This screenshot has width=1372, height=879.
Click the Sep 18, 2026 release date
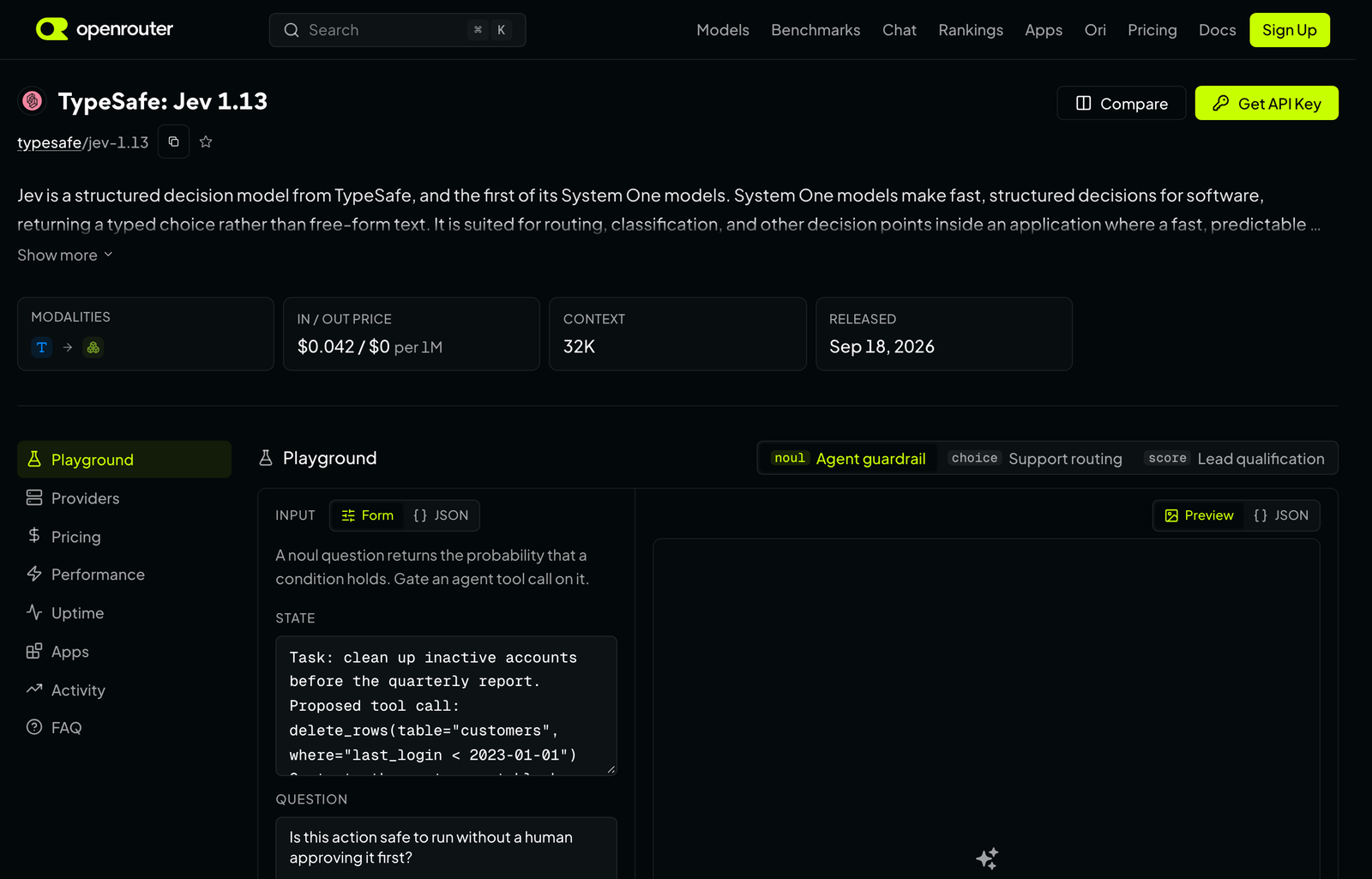point(882,346)
